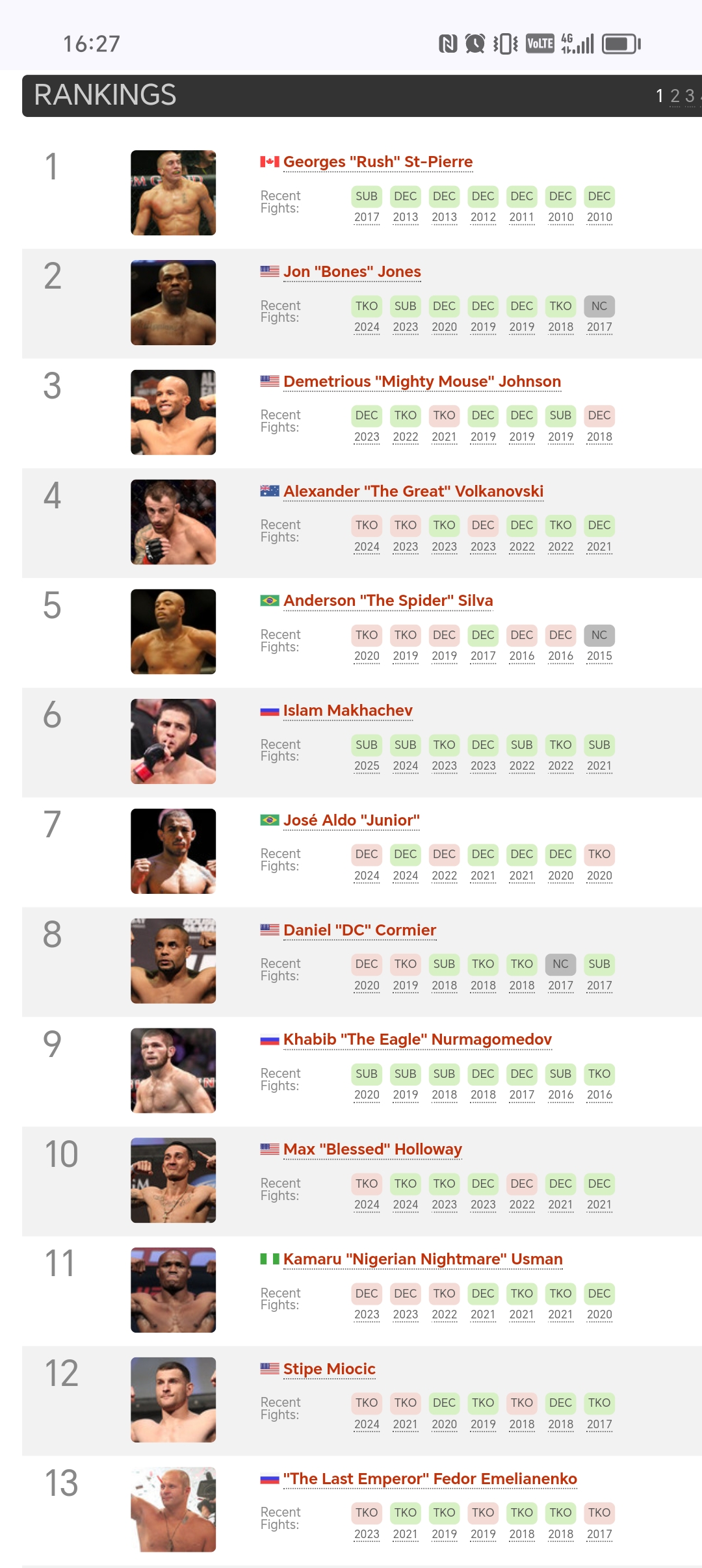Open Islam Makhachev's 2025 SUB fight
Image resolution: width=702 pixels, height=1568 pixels.
(367, 755)
